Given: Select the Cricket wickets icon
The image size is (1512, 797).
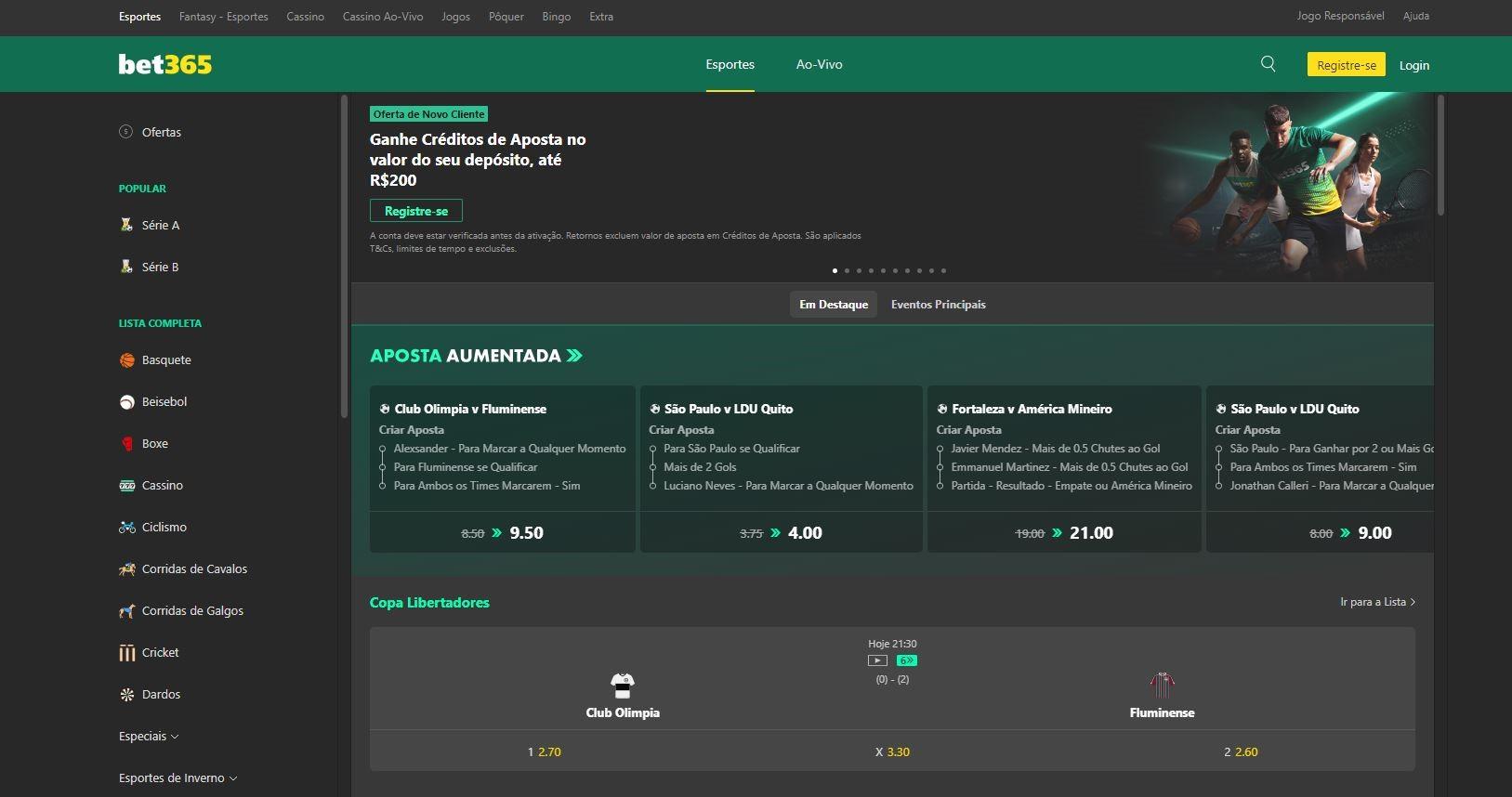Looking at the screenshot, I should click(x=127, y=653).
